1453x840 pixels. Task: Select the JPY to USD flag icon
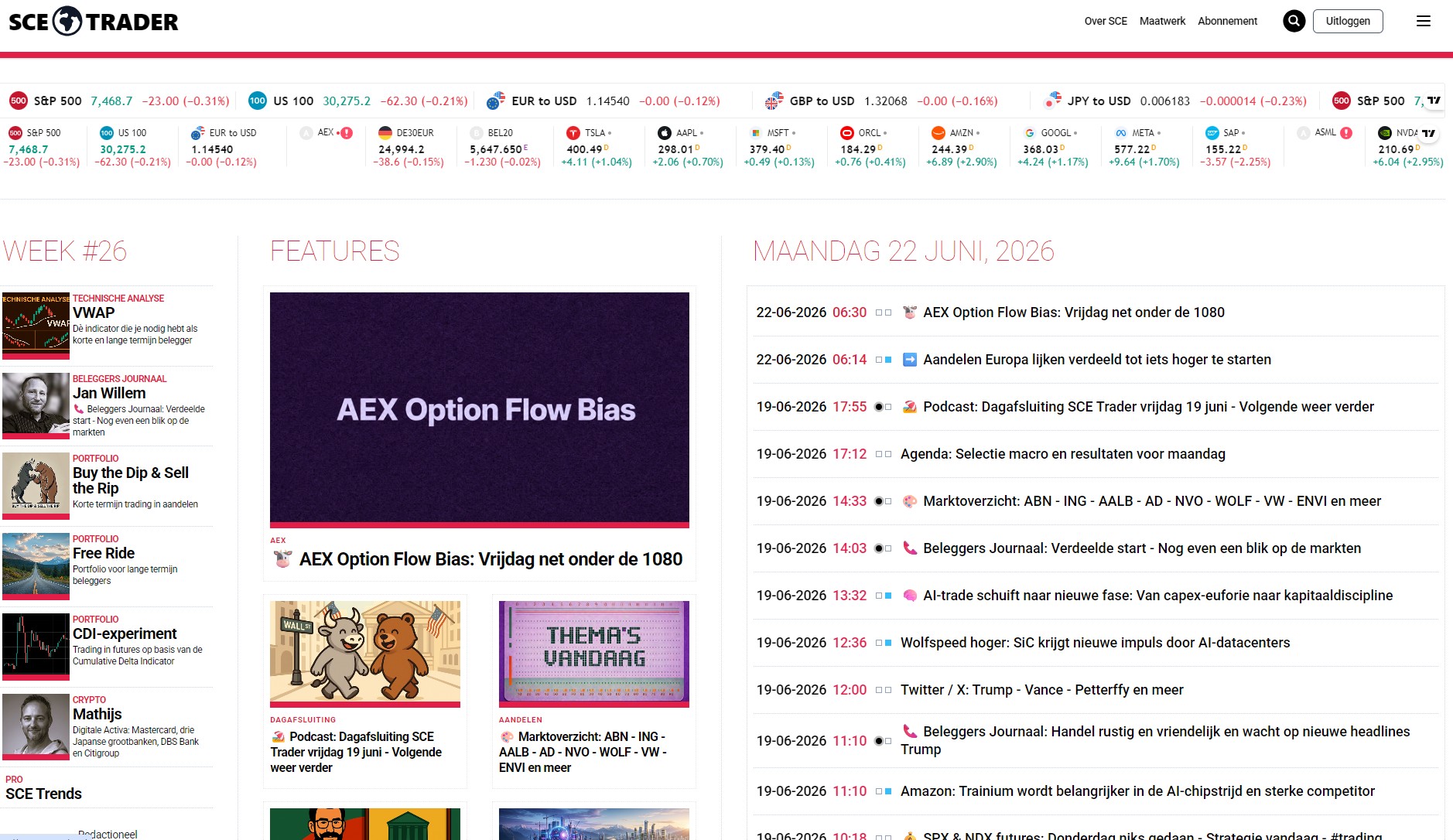click(x=1052, y=101)
